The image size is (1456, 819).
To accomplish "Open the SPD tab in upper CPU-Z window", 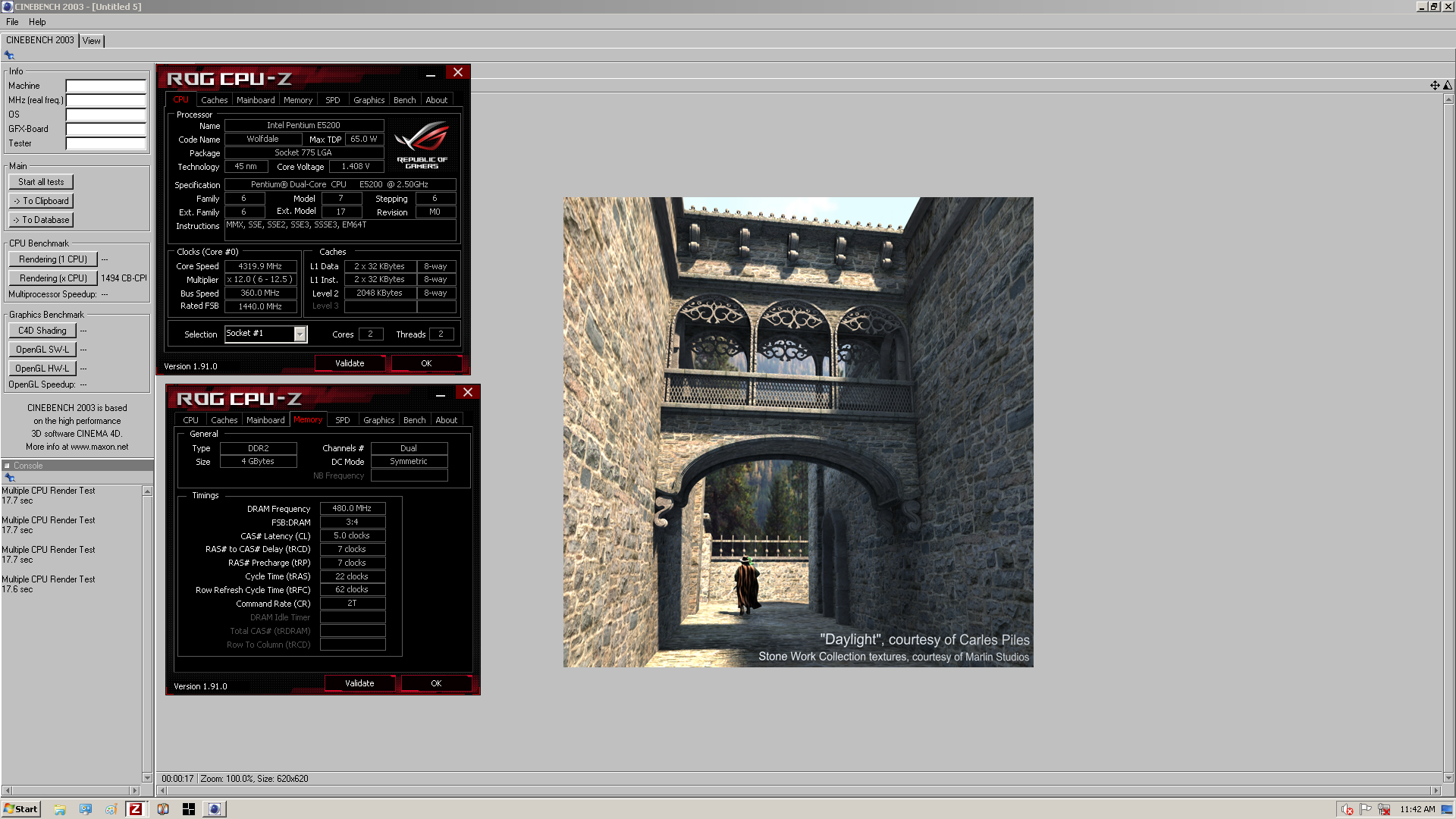I will [x=332, y=100].
